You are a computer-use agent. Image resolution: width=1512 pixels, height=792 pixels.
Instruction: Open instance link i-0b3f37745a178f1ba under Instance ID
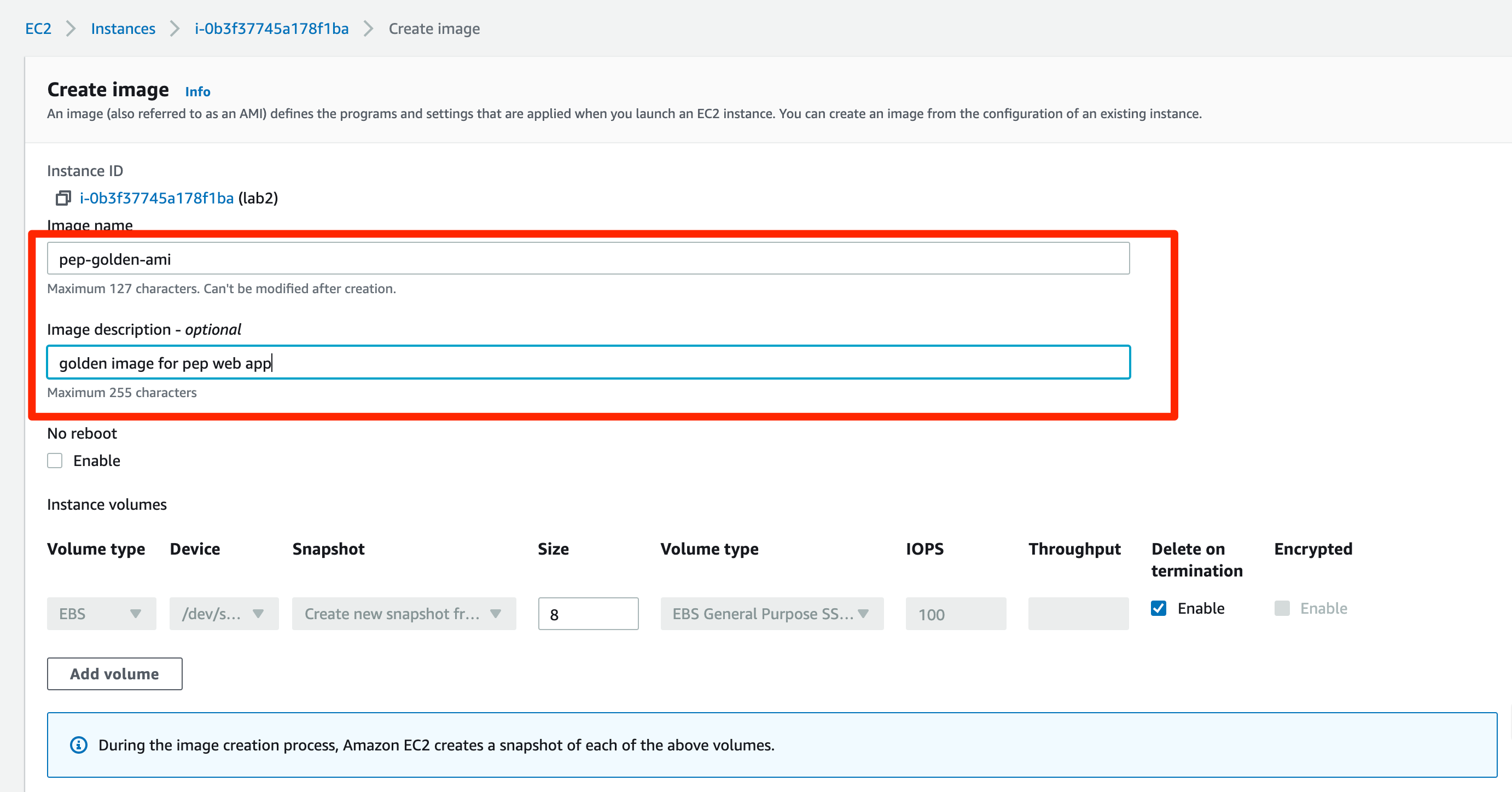click(x=156, y=199)
